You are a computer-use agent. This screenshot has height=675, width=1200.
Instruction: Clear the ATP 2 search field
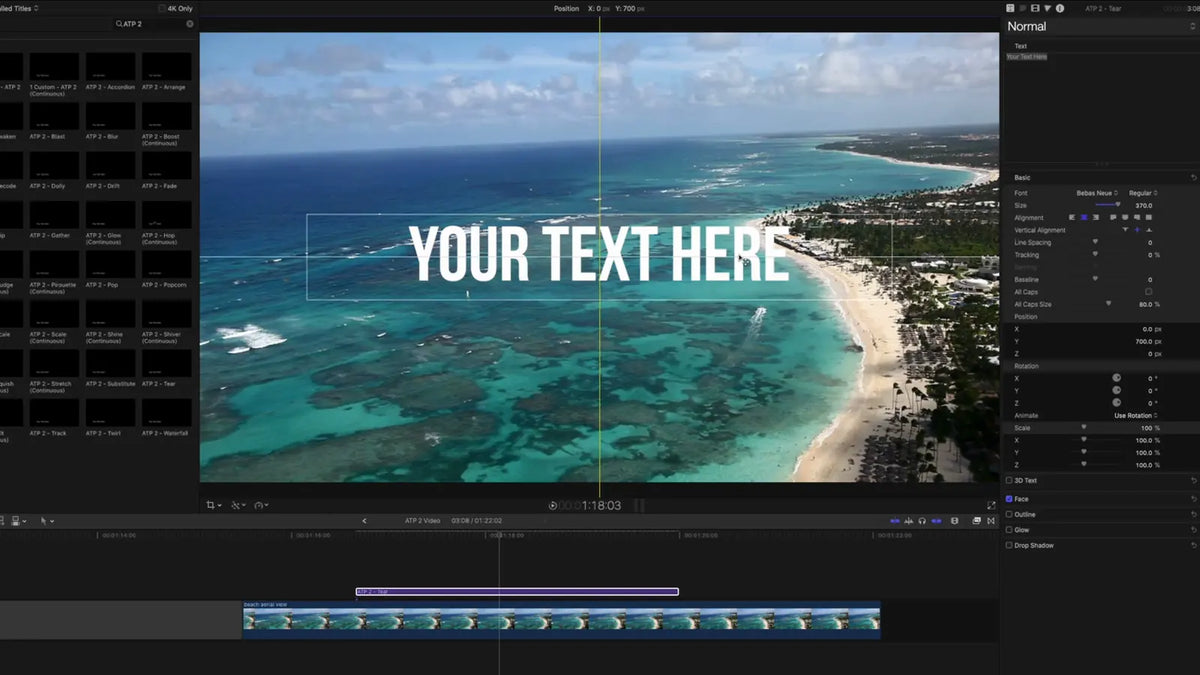[190, 23]
